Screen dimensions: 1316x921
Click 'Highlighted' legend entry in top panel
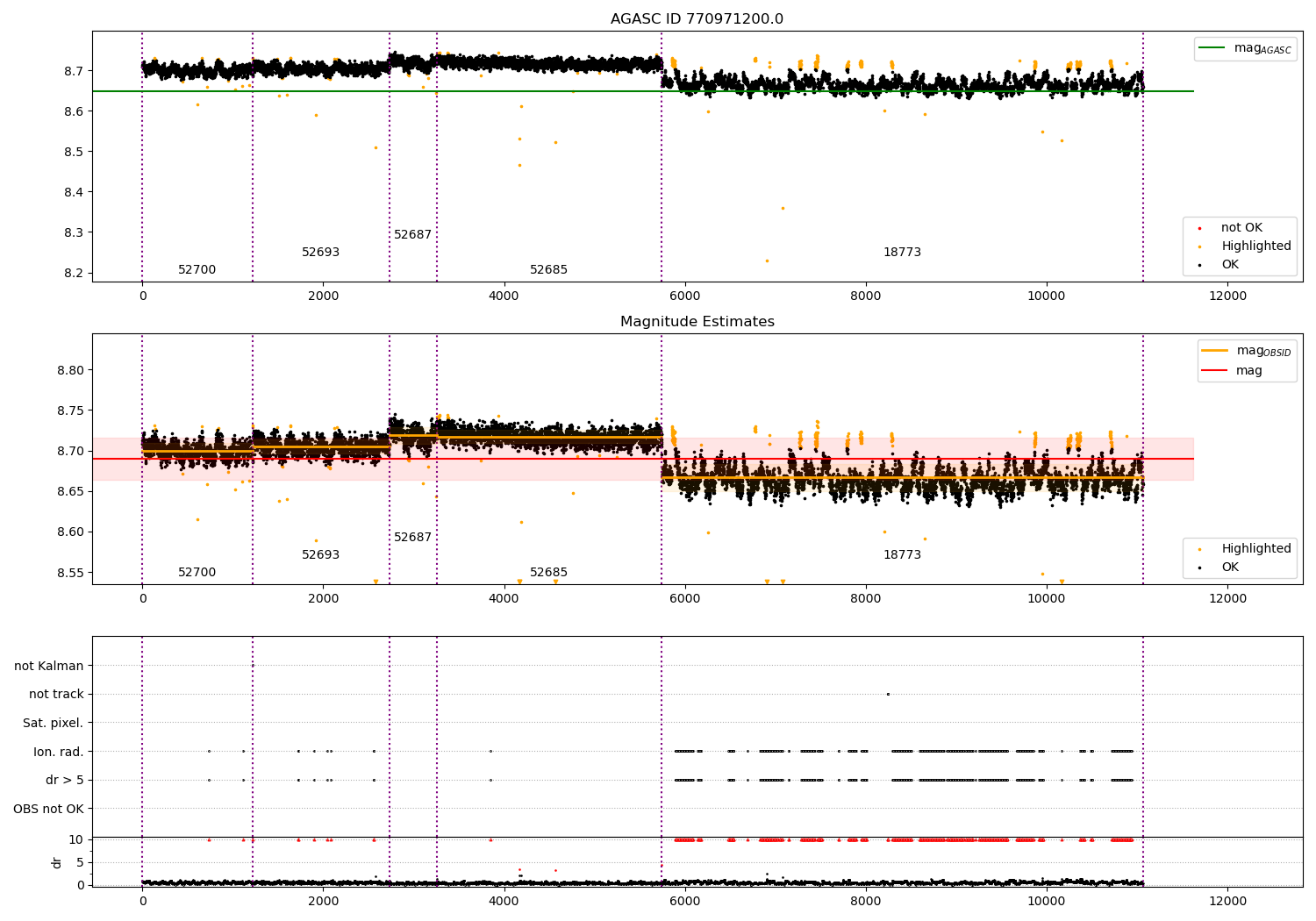[x=1245, y=246]
